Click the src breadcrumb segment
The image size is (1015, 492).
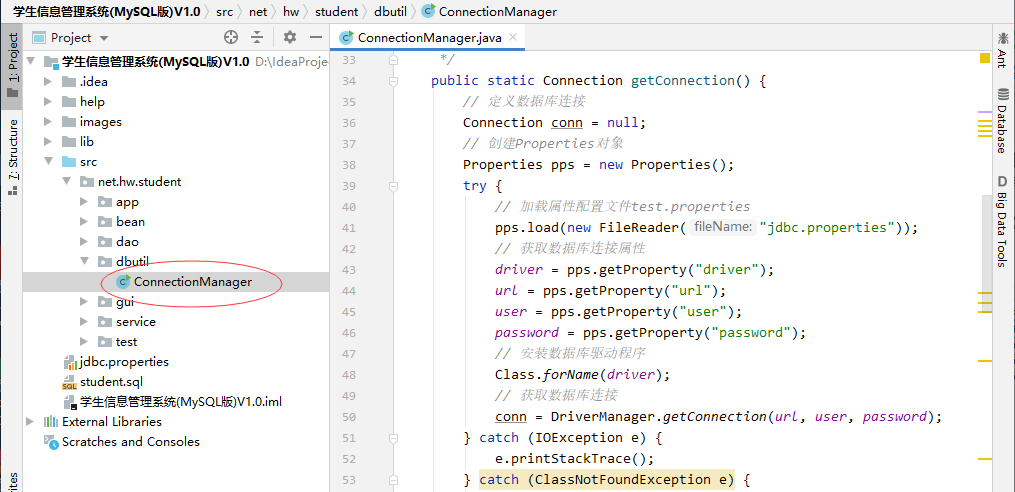pyautogui.click(x=225, y=12)
